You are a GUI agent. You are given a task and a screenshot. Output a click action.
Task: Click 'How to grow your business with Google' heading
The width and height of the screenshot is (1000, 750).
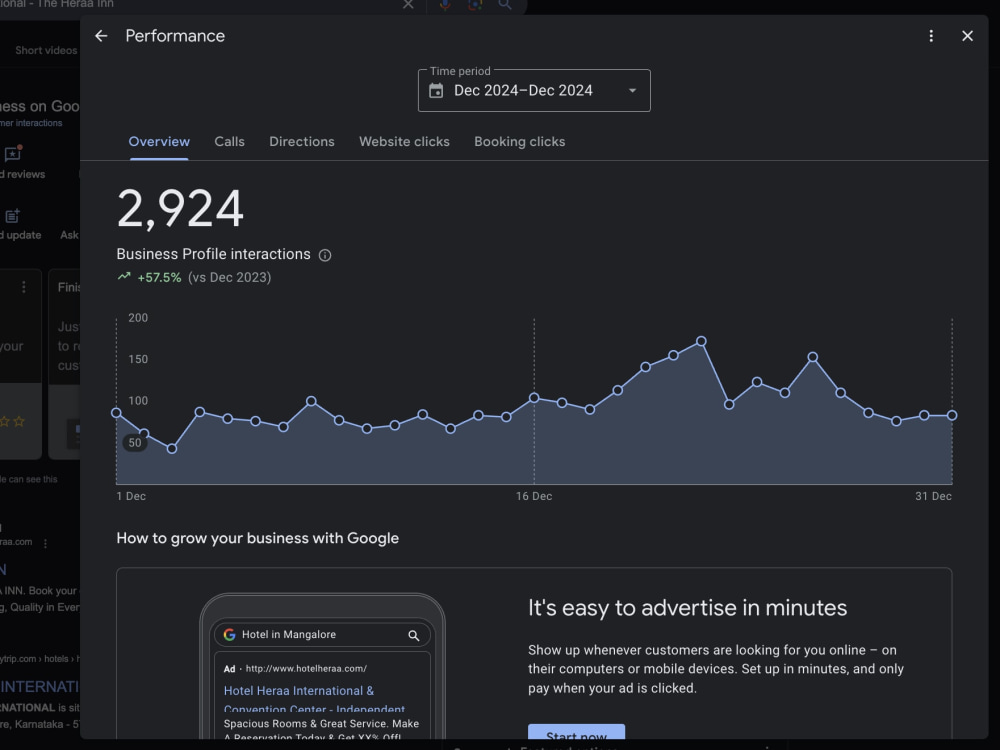(x=258, y=538)
